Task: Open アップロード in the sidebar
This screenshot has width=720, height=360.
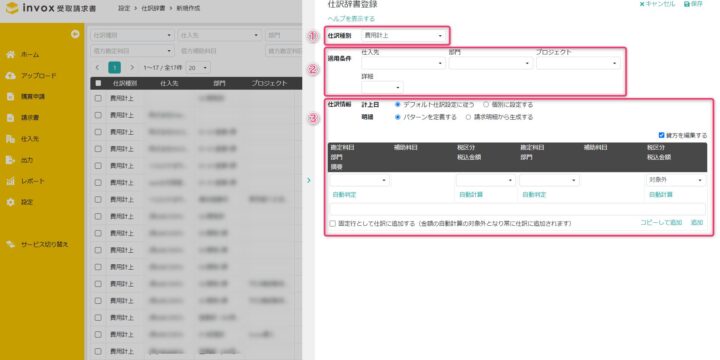Action: [x=31, y=76]
